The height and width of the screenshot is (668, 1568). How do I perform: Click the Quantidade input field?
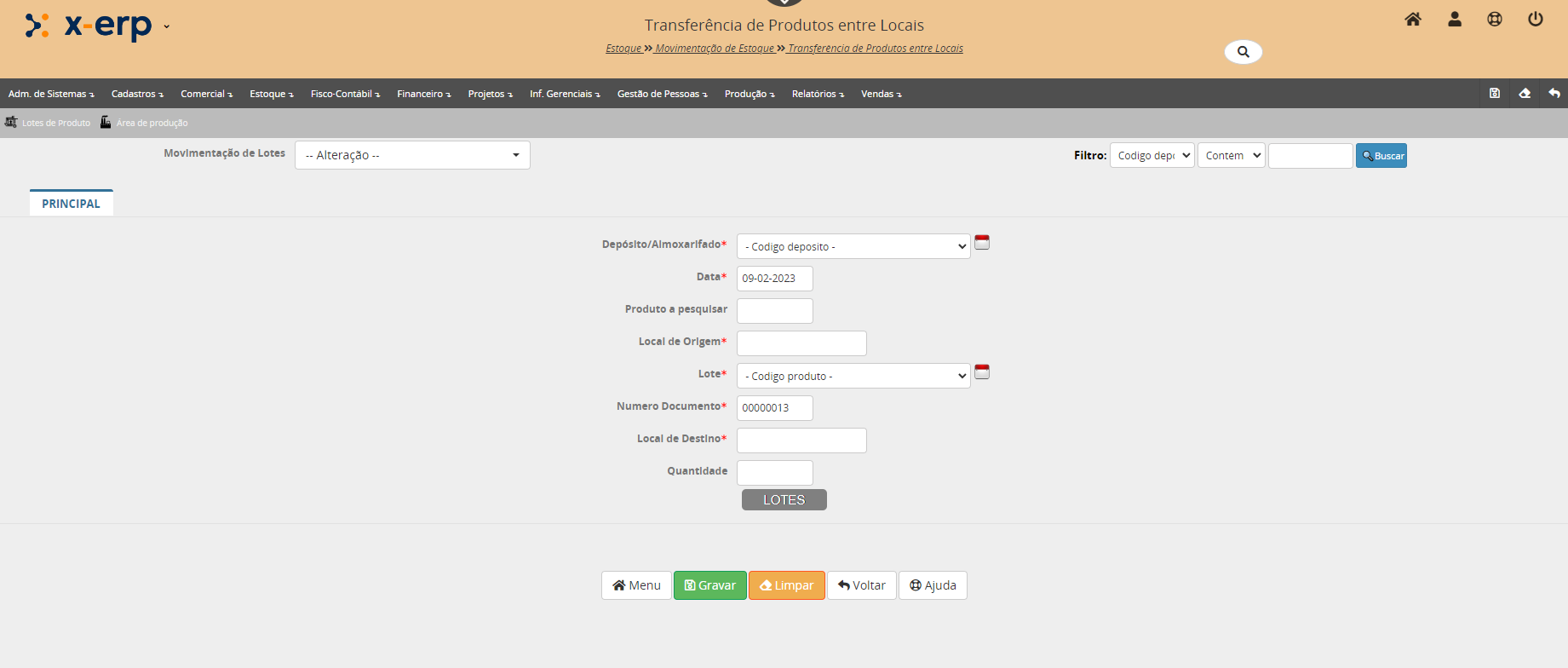774,473
